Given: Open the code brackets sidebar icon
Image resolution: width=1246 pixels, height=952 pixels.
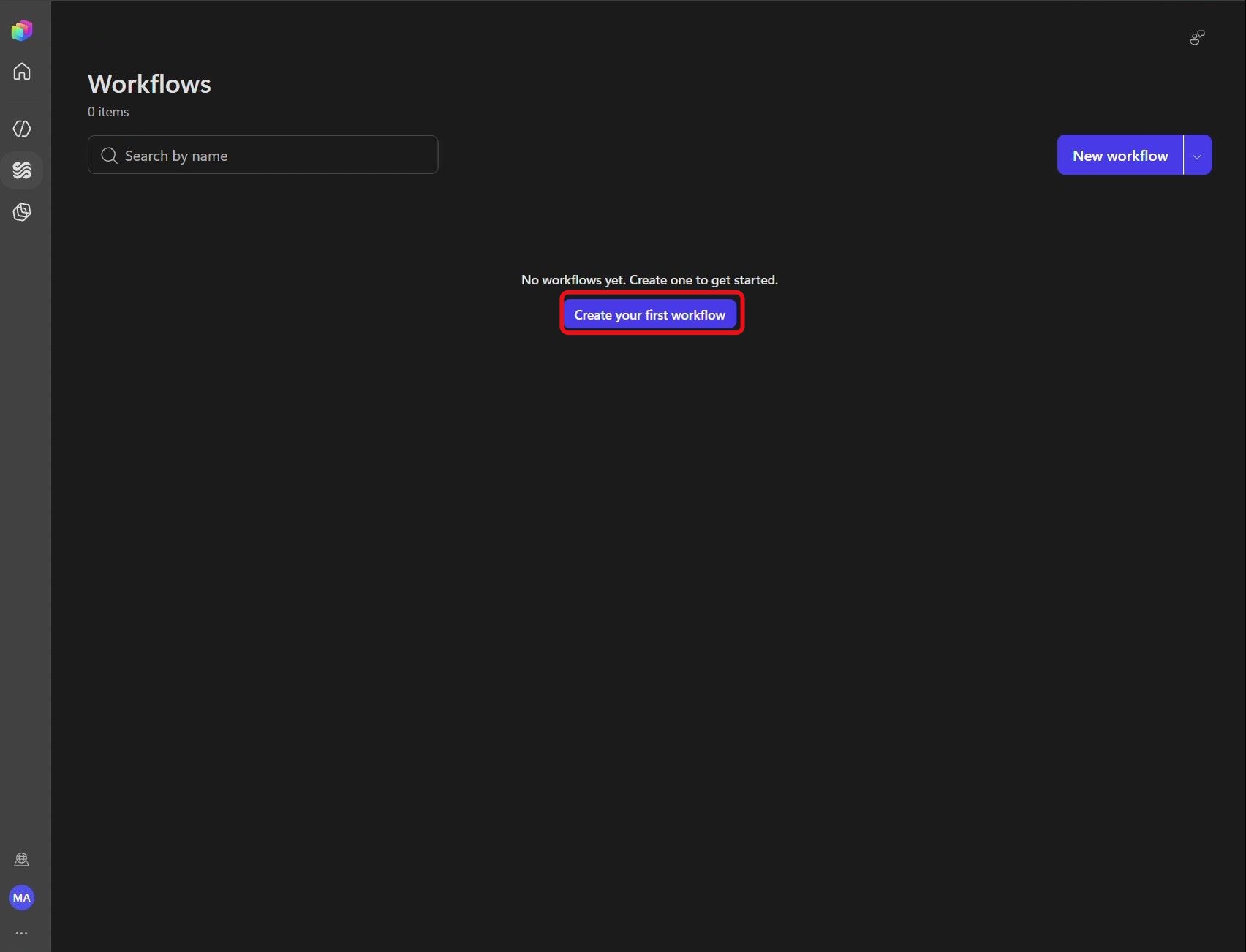Looking at the screenshot, I should pos(22,129).
